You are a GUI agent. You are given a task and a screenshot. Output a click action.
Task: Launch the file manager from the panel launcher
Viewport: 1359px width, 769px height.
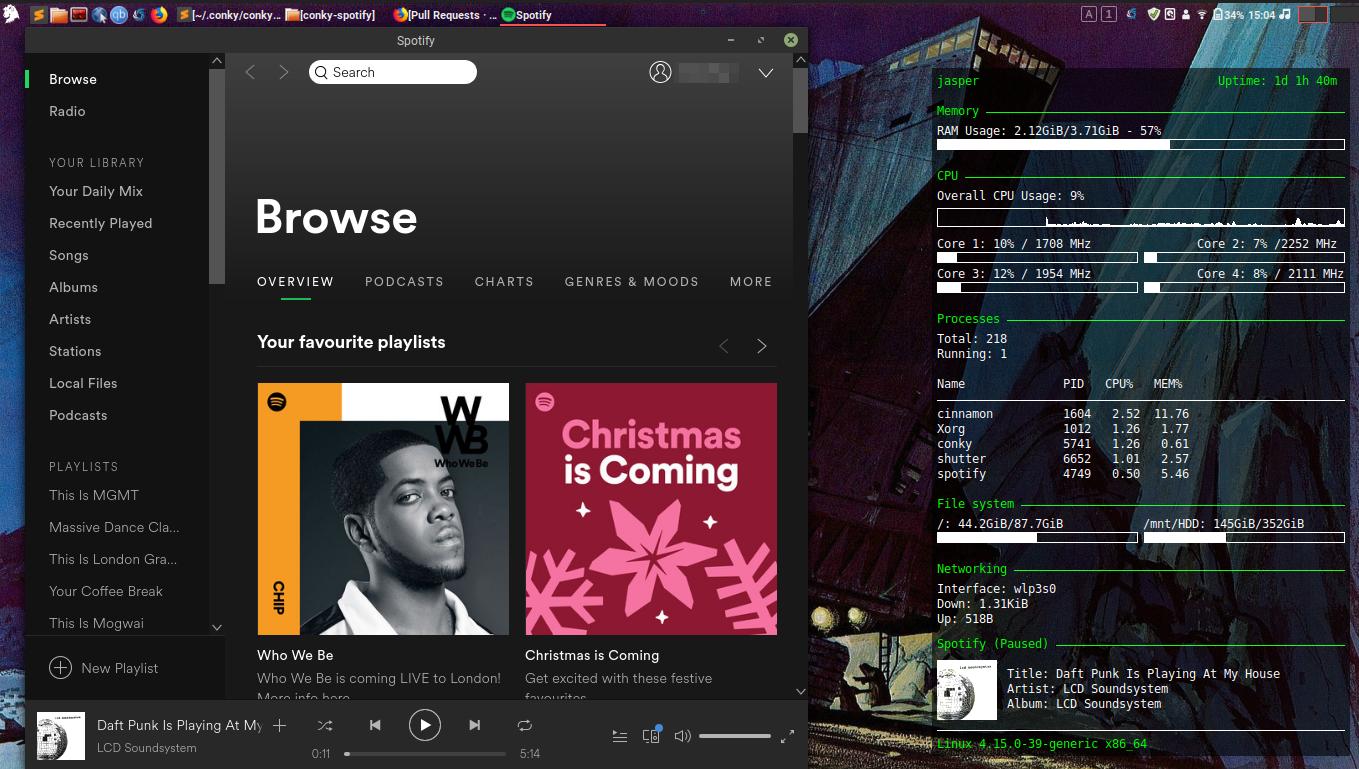pyautogui.click(x=58, y=15)
